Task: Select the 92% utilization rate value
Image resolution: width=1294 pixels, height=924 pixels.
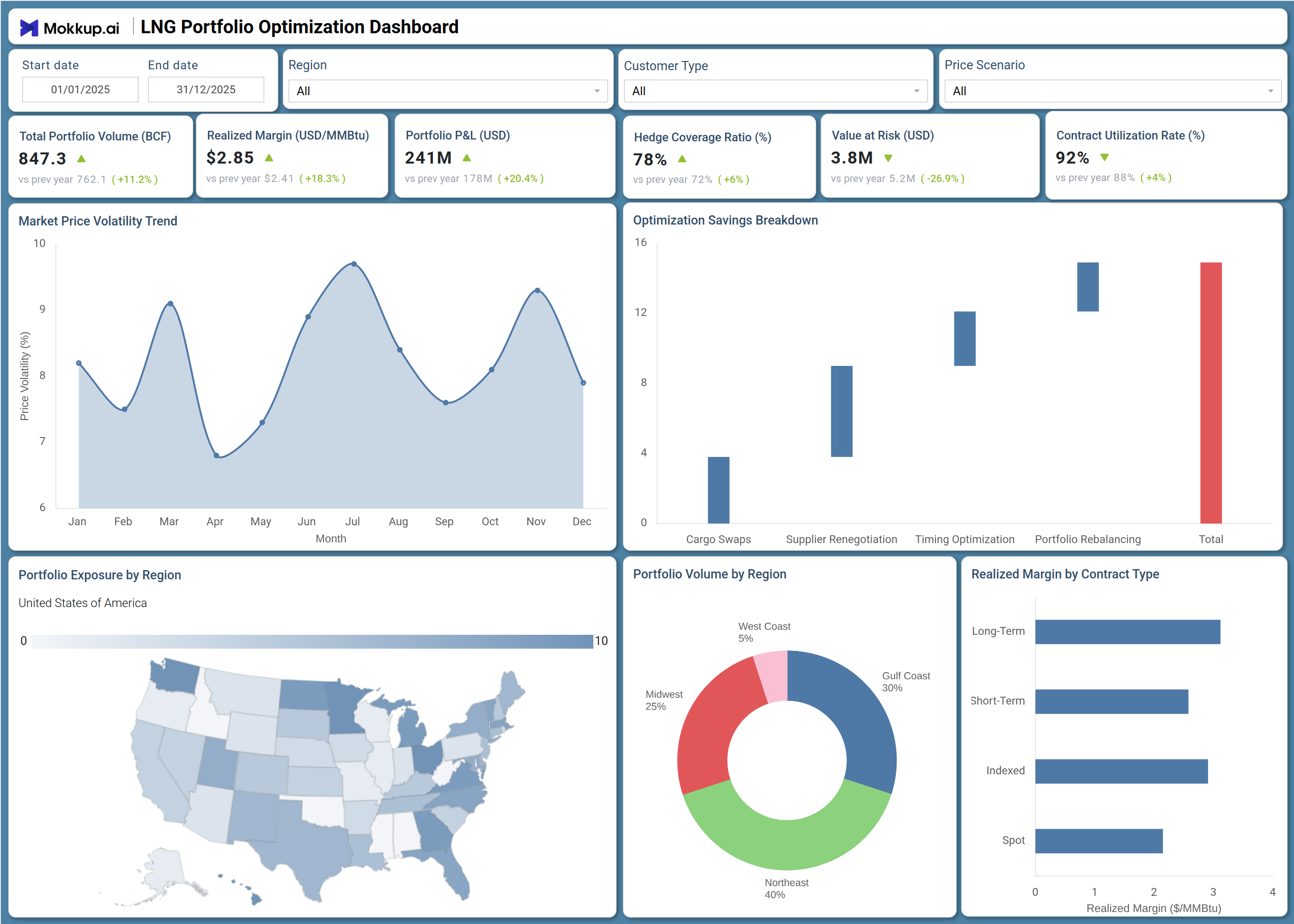Action: 1073,158
